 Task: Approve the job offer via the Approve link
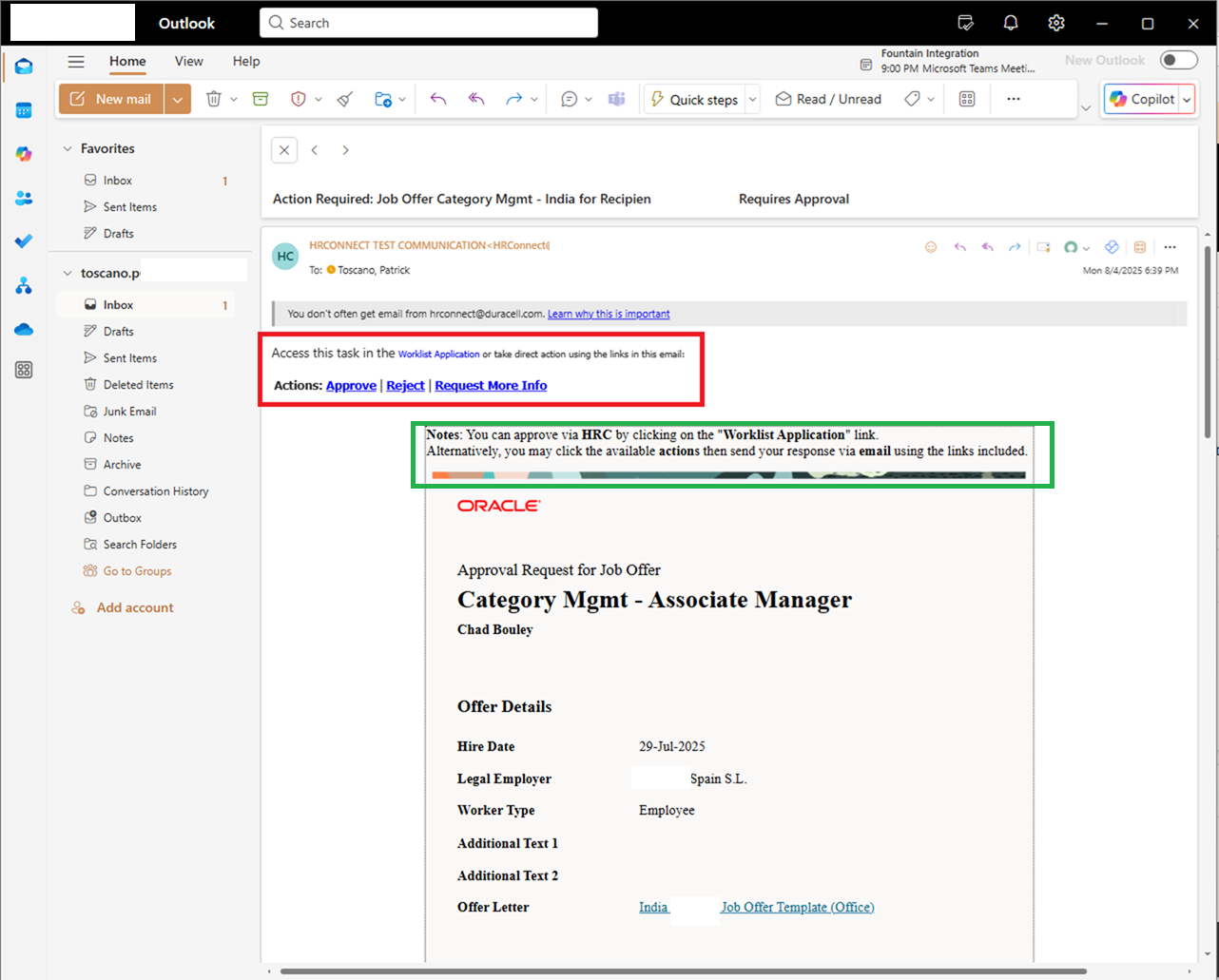coord(351,385)
